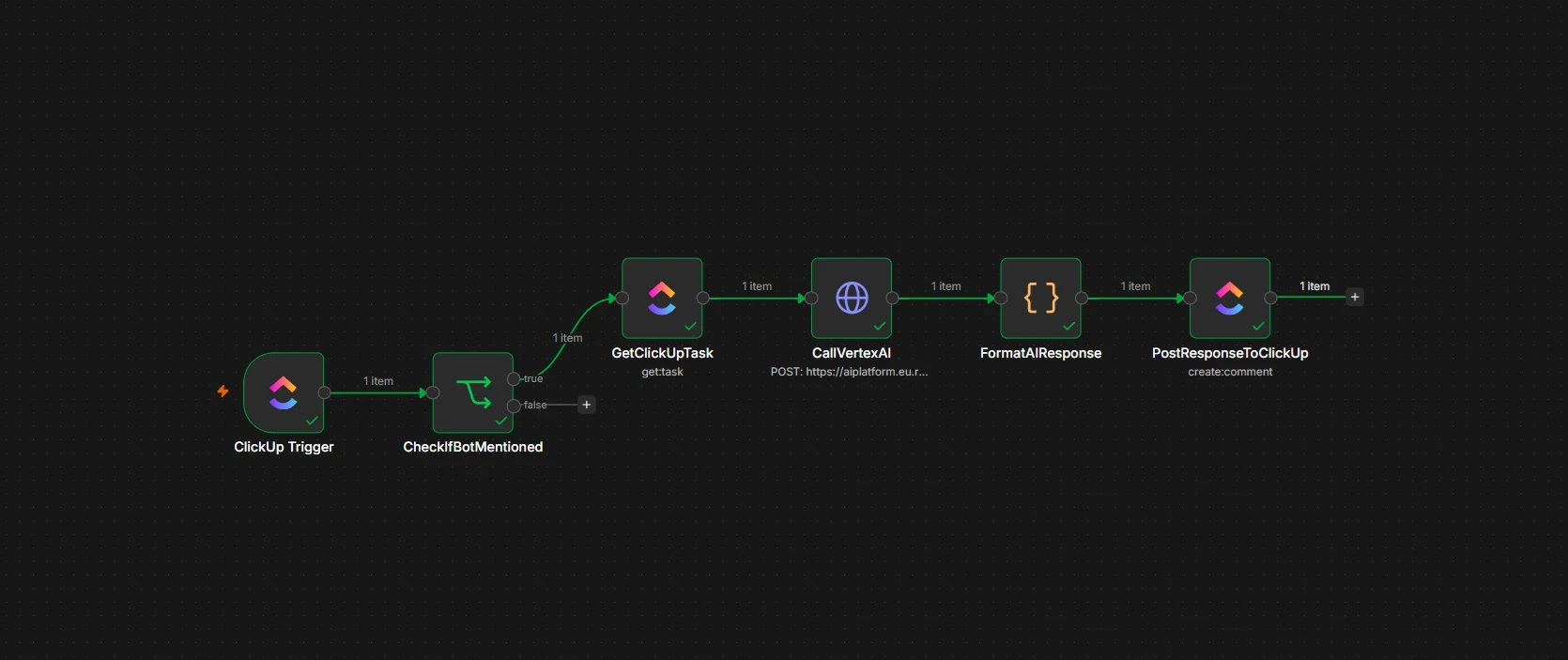Click the 1 item label after GetClickUpTask
Viewport: 1568px width, 660px height.
point(757,286)
